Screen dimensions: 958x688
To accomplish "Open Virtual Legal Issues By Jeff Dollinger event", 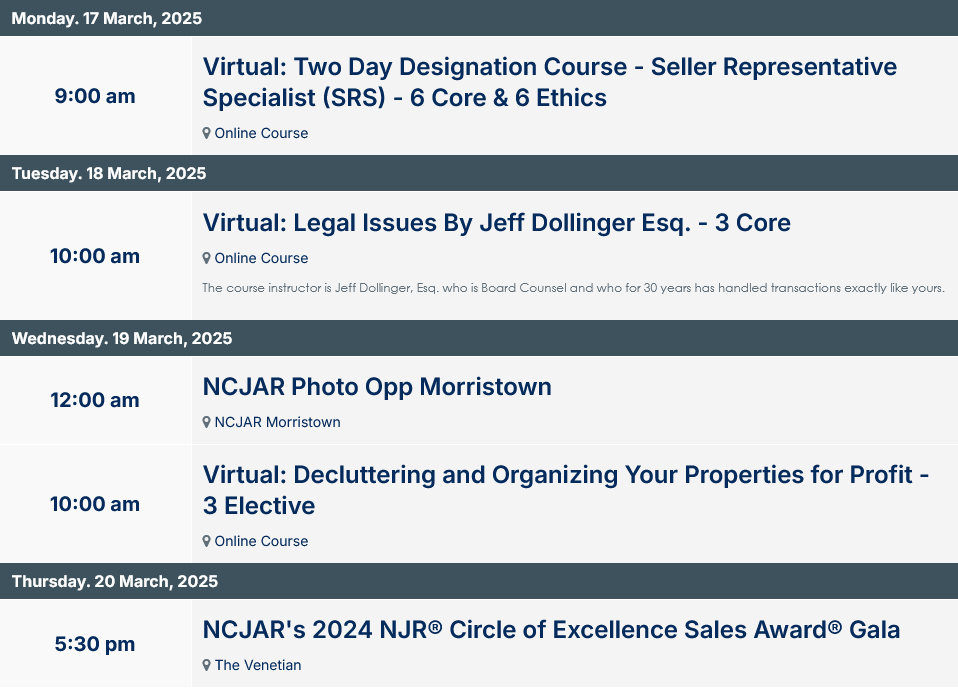I will click(496, 223).
